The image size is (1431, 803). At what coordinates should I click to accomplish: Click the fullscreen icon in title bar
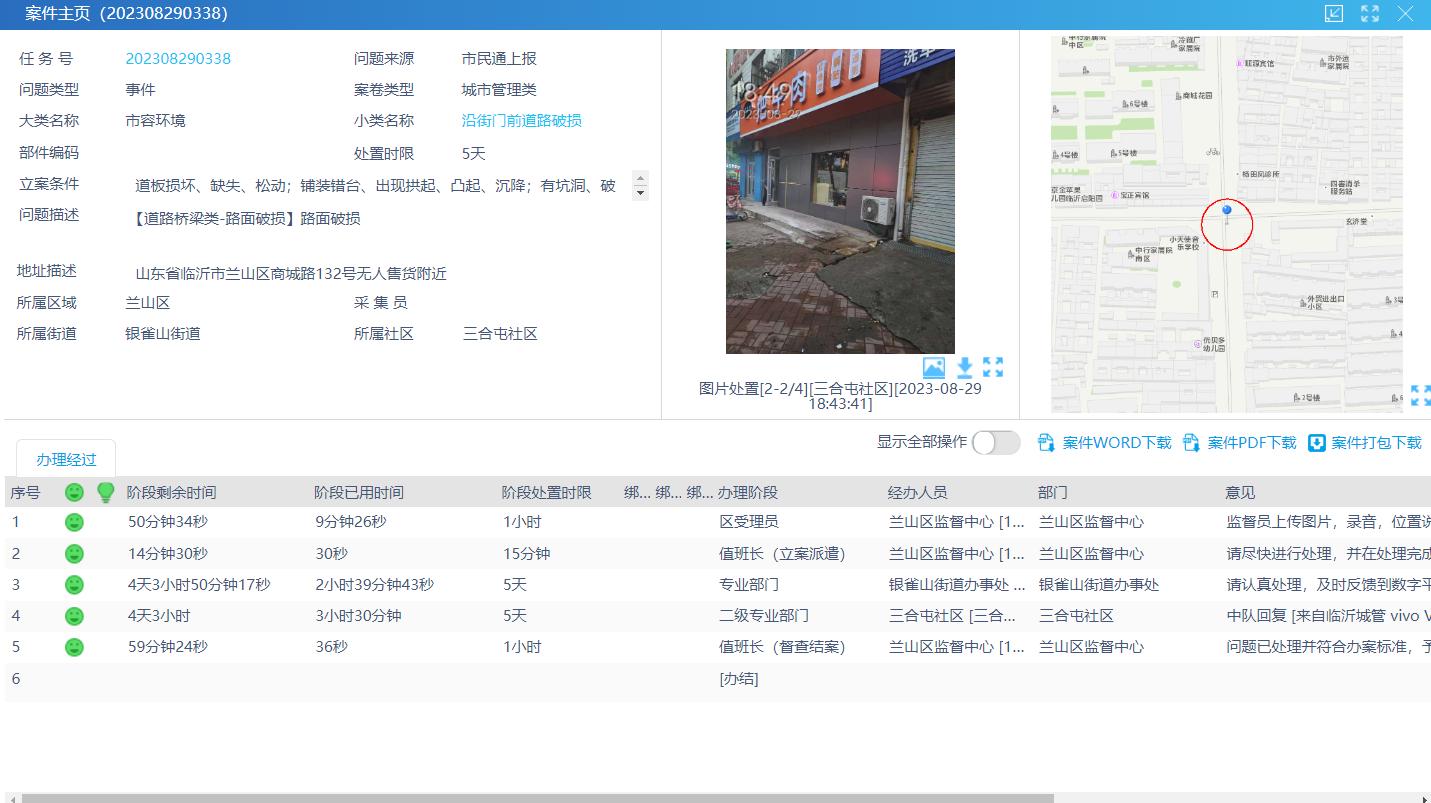[x=1370, y=13]
